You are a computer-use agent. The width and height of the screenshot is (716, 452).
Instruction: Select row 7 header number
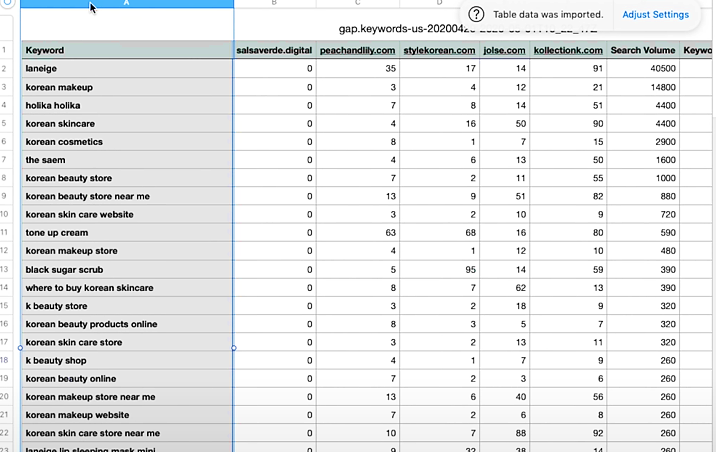[x=5, y=160]
